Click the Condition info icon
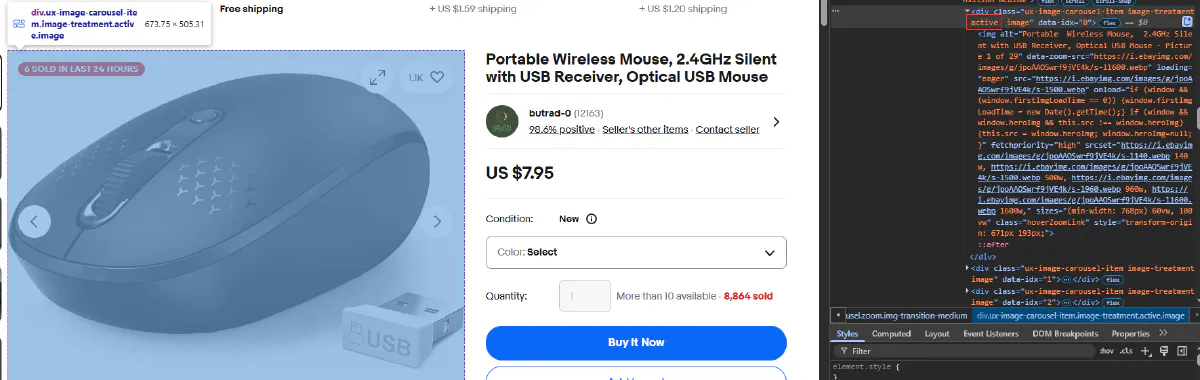 click(591, 219)
